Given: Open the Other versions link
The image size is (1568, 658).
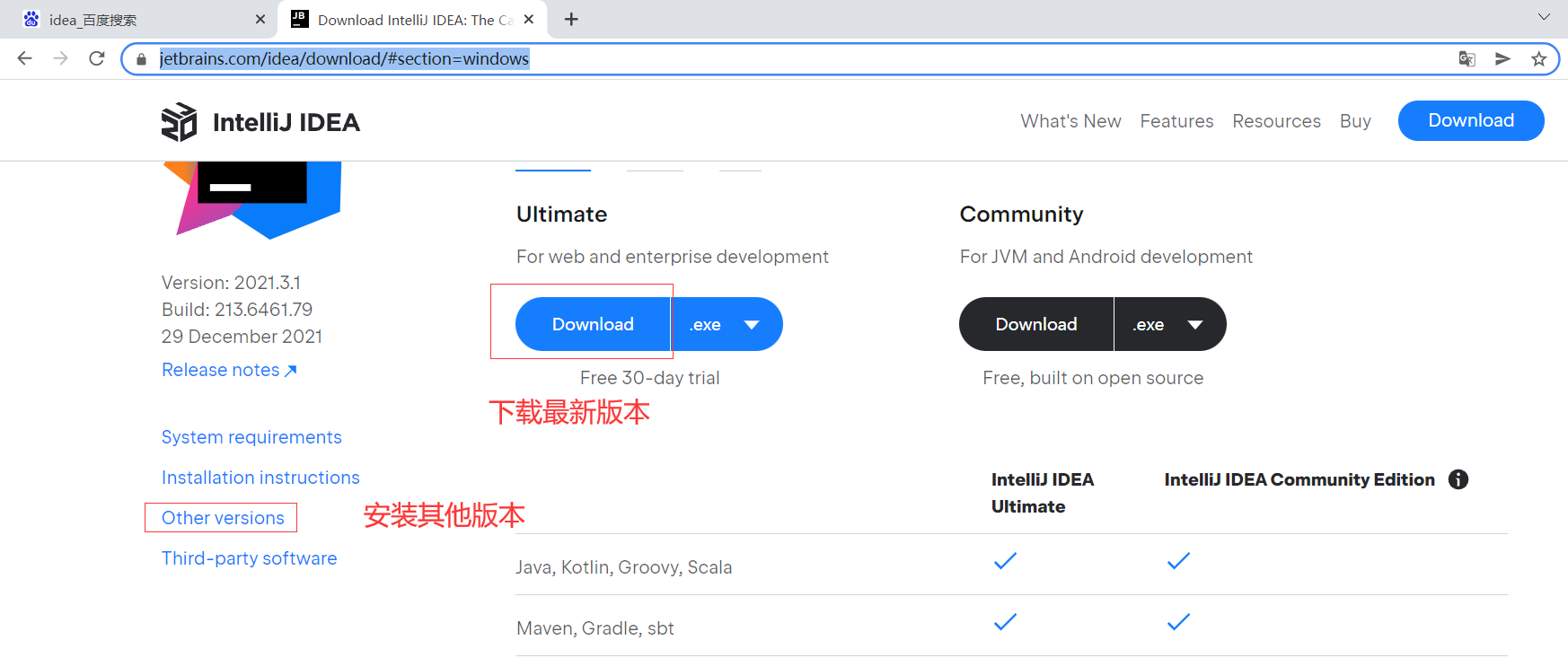Looking at the screenshot, I should (x=223, y=518).
